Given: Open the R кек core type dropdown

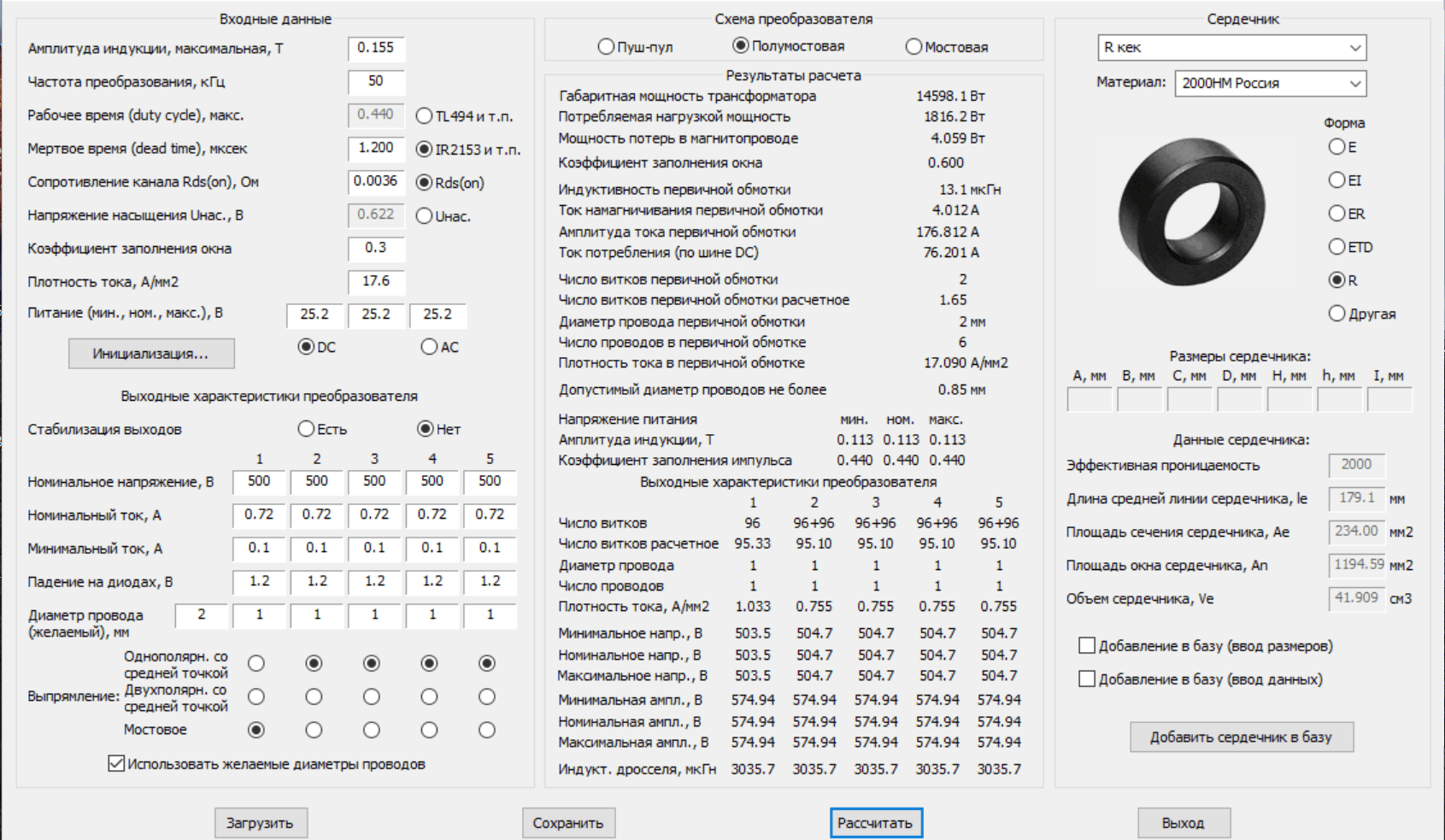Looking at the screenshot, I should pyautogui.click(x=1231, y=48).
